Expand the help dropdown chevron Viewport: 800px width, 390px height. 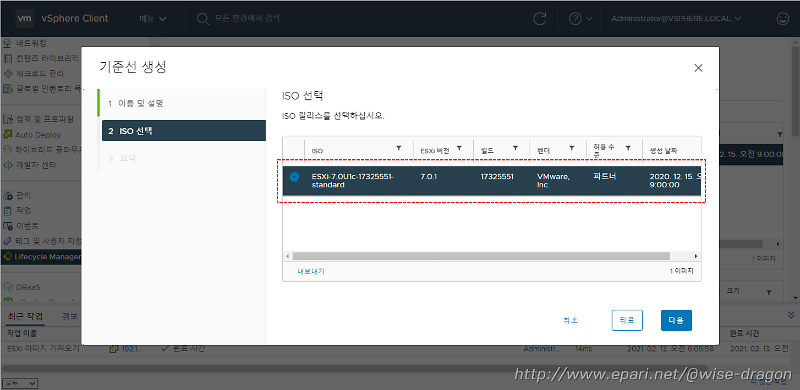pos(589,19)
